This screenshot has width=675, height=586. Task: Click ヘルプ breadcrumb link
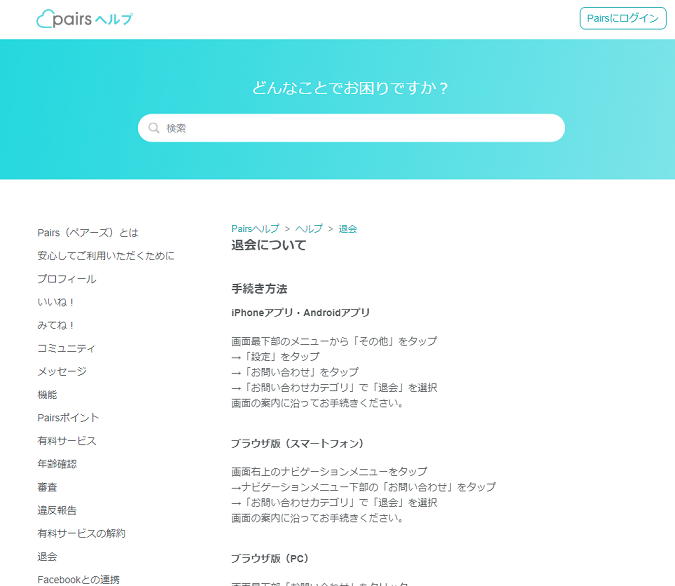(x=309, y=229)
